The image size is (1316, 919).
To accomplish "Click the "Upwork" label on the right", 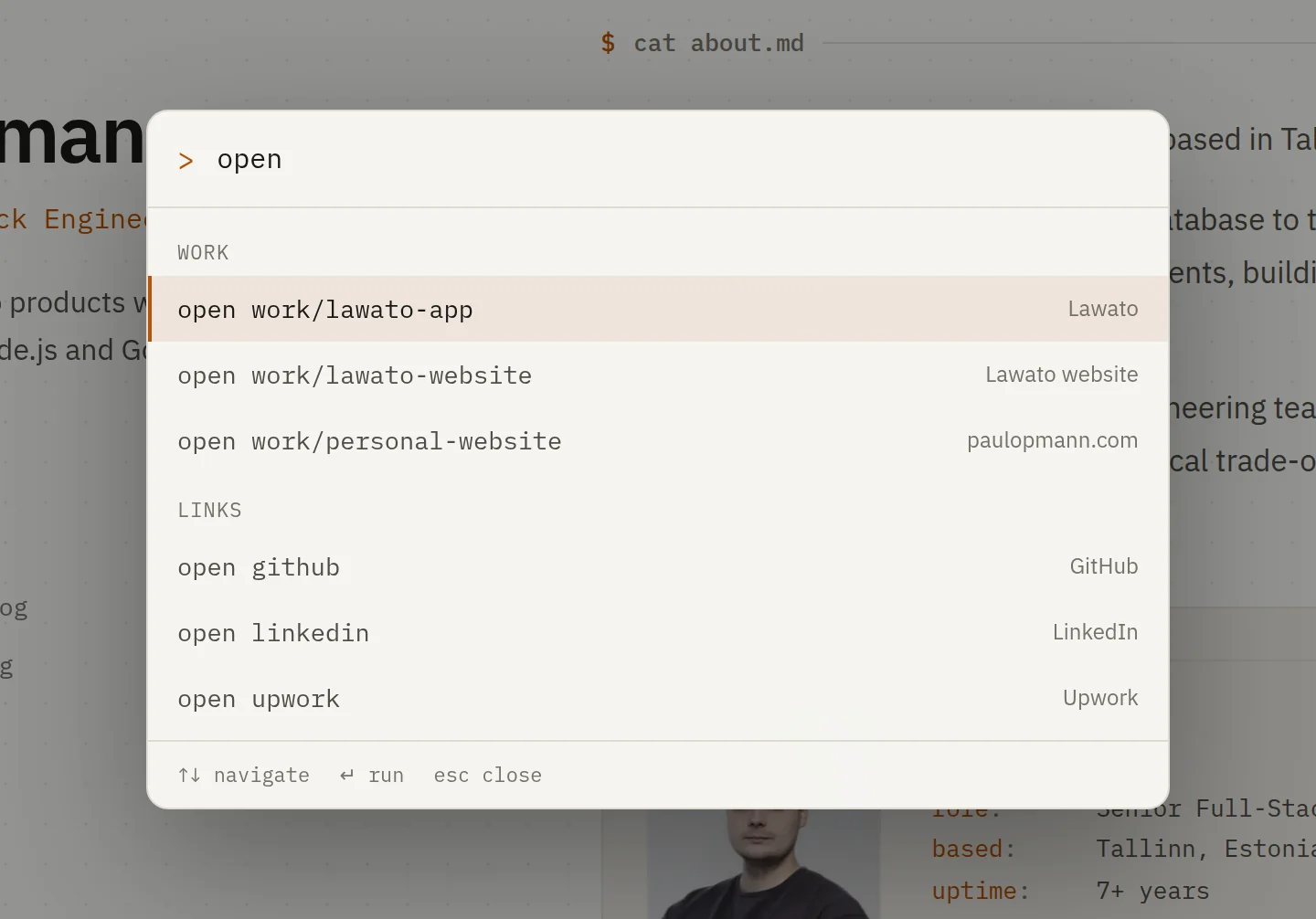I will [1100, 698].
